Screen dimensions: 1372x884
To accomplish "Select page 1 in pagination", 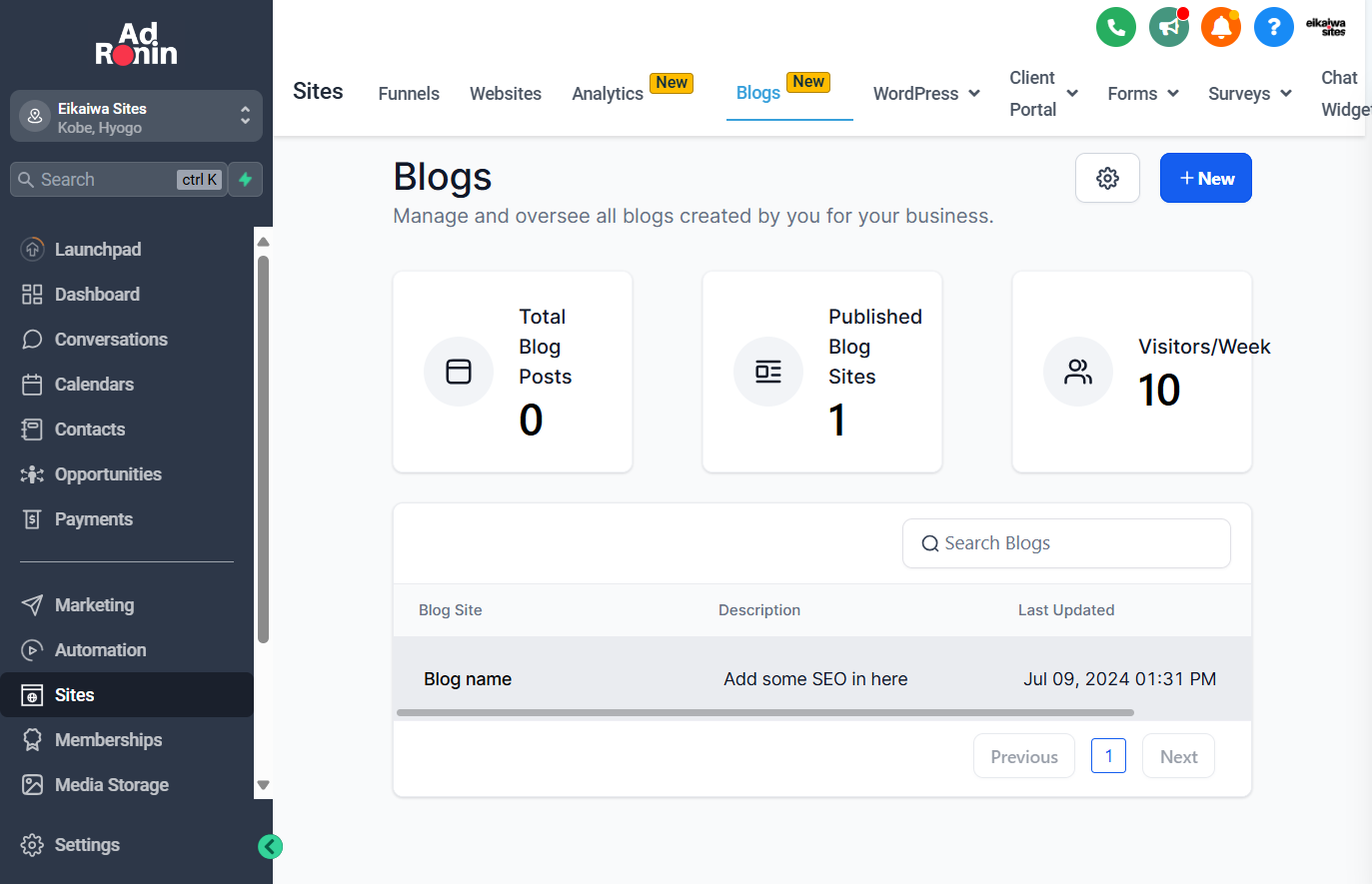I will point(1108,756).
